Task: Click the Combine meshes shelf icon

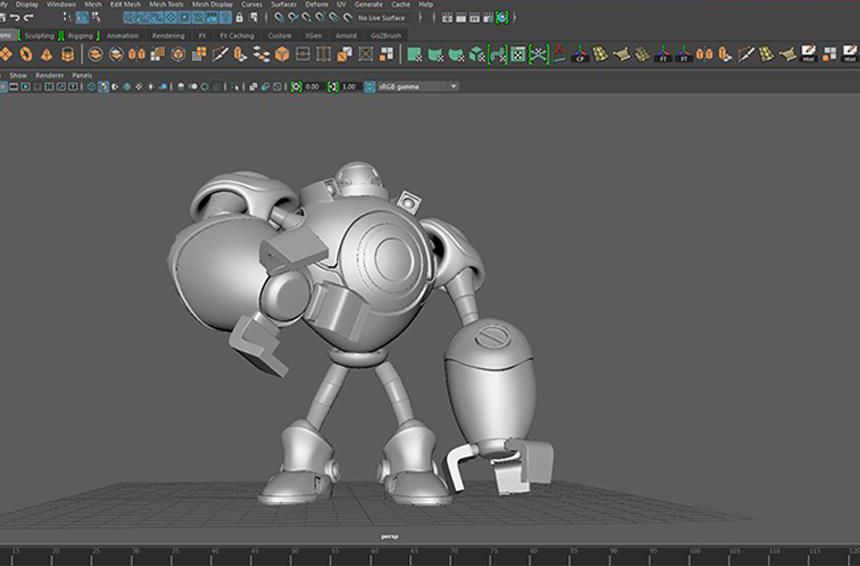Action: pos(97,54)
